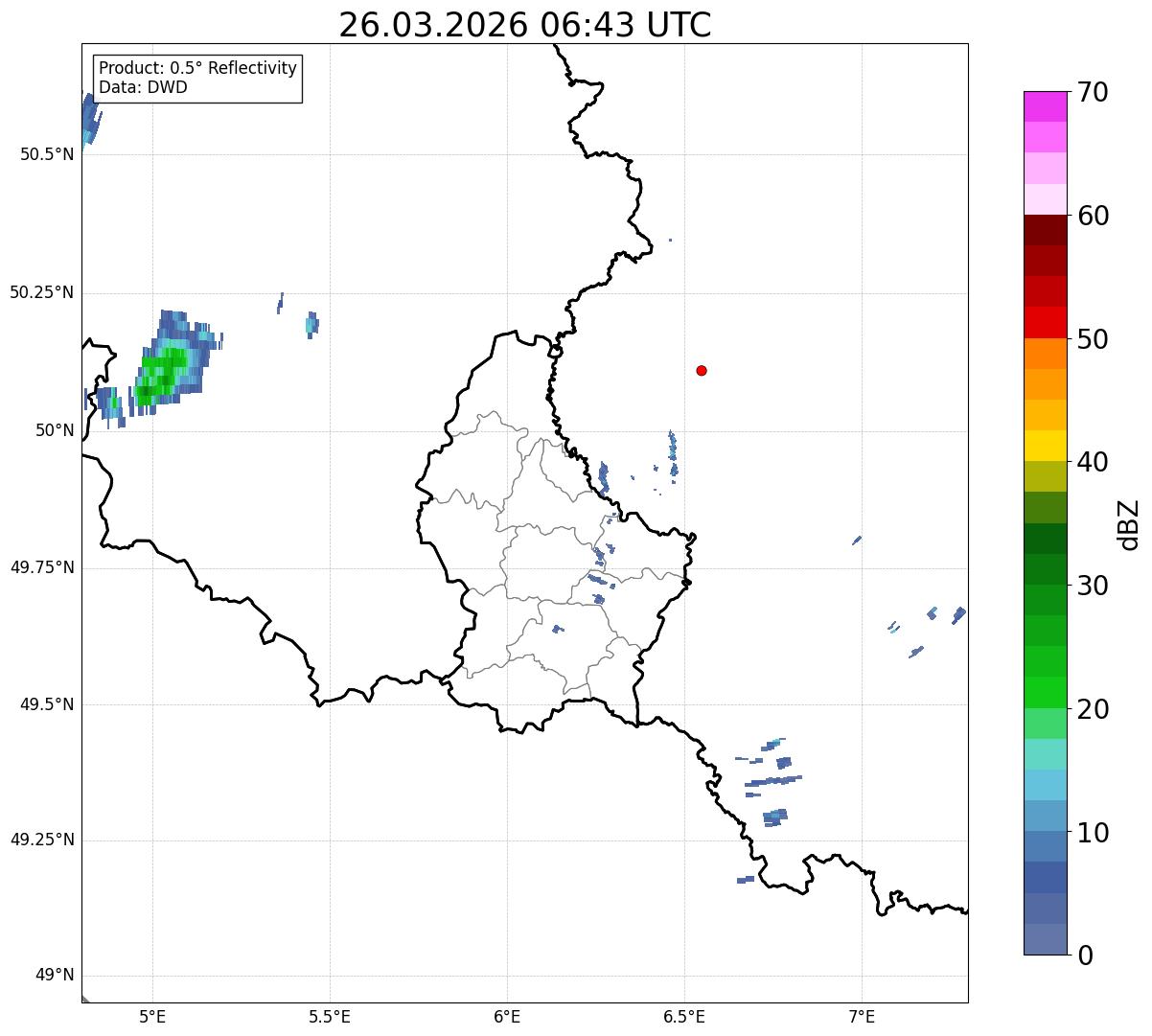Screen dimensions: 1152x1036
Task: Click the dBZ colorbar axis label
Action: [x=1129, y=523]
